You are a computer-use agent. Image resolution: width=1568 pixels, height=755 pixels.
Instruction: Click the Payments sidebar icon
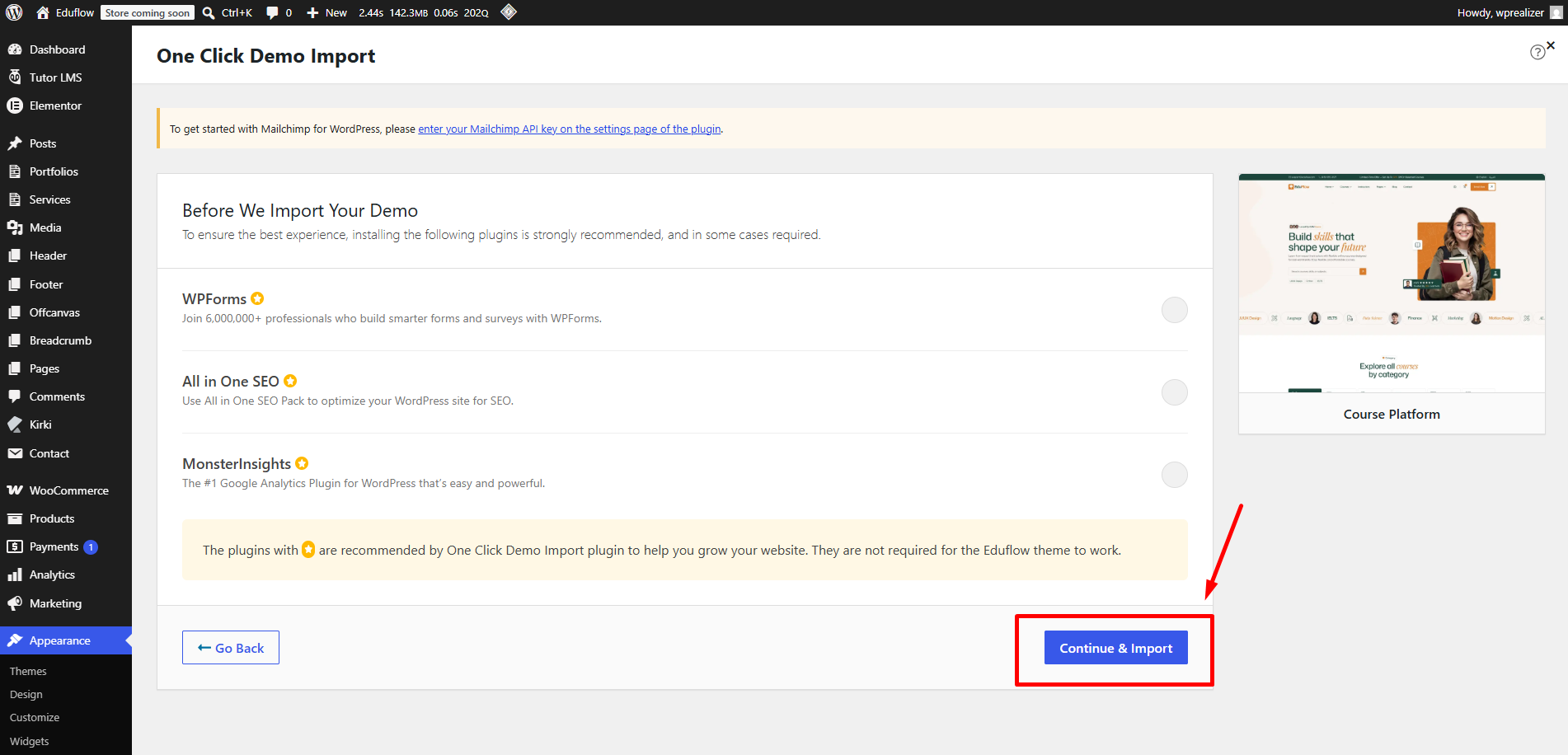(x=15, y=546)
